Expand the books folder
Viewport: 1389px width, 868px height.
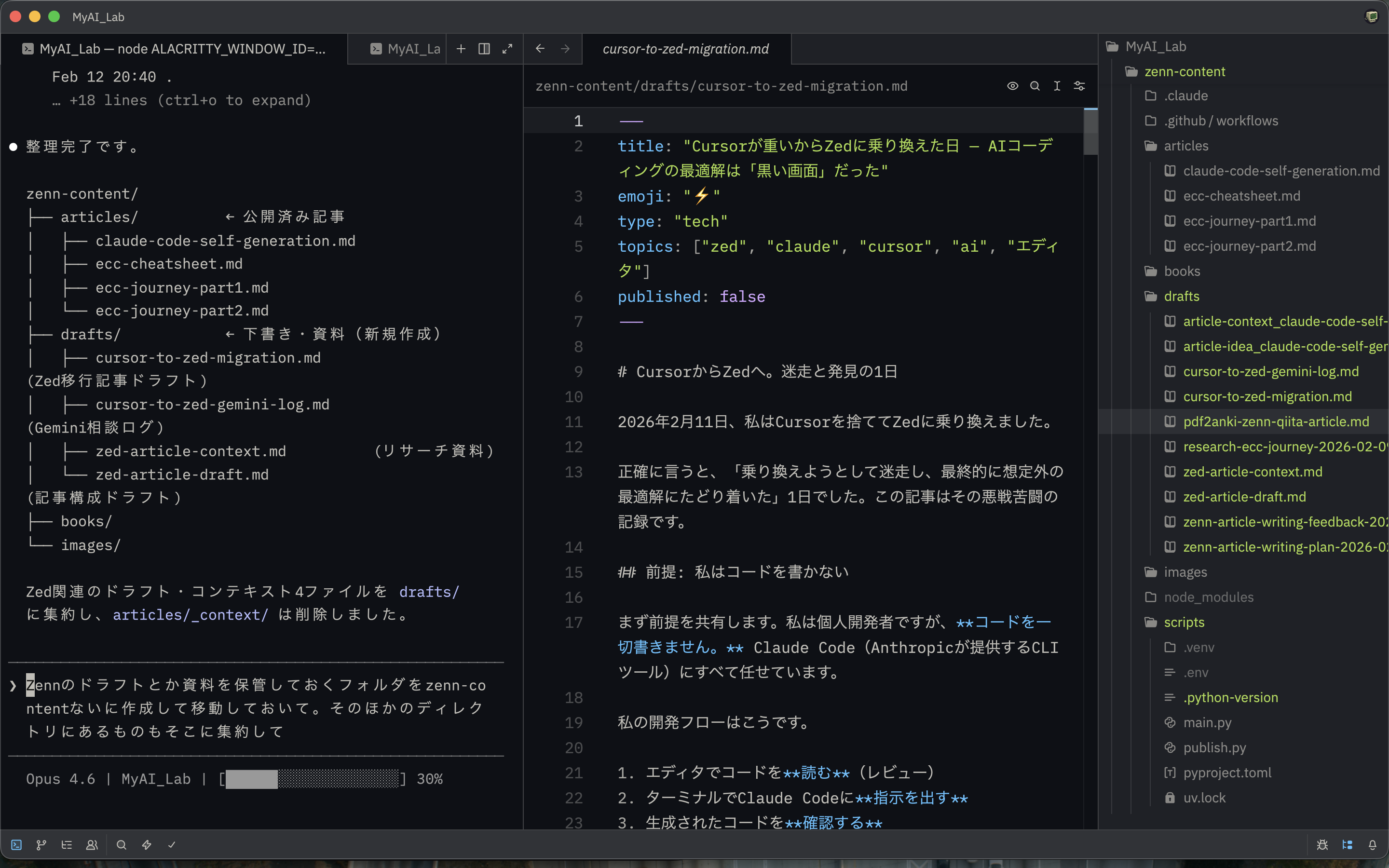coord(1182,271)
